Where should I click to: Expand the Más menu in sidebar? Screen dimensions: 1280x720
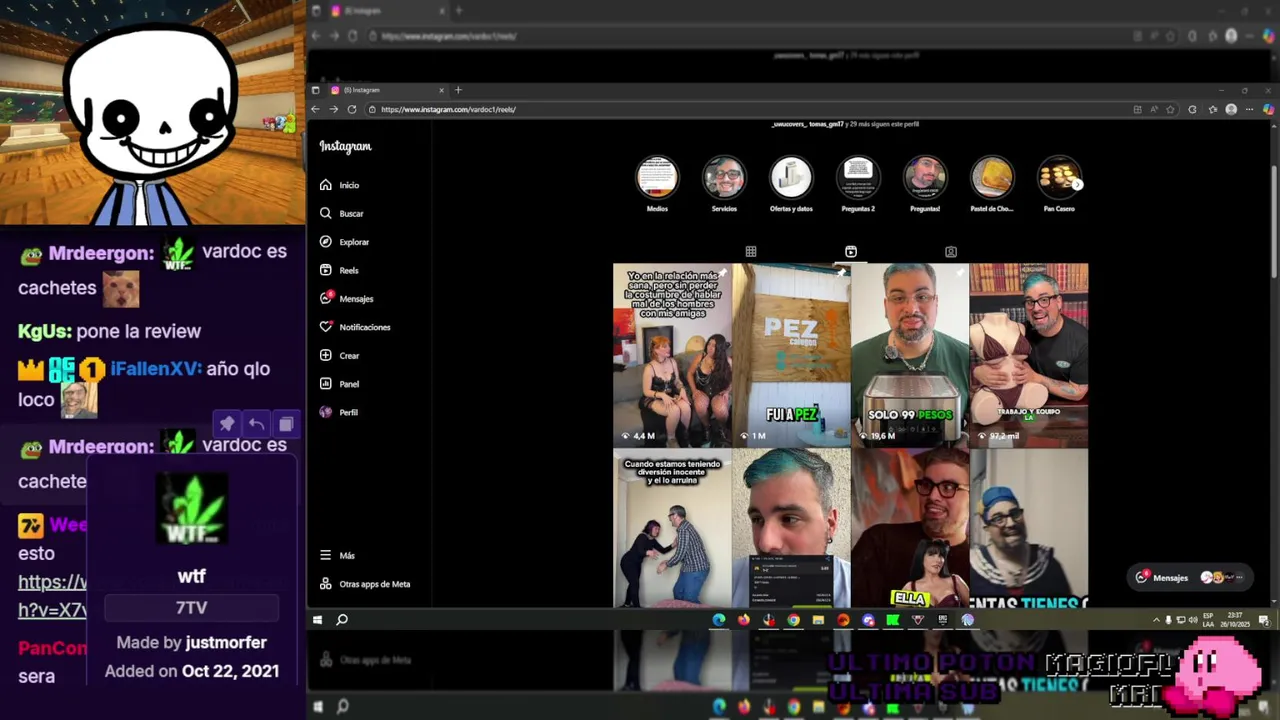(x=337, y=555)
